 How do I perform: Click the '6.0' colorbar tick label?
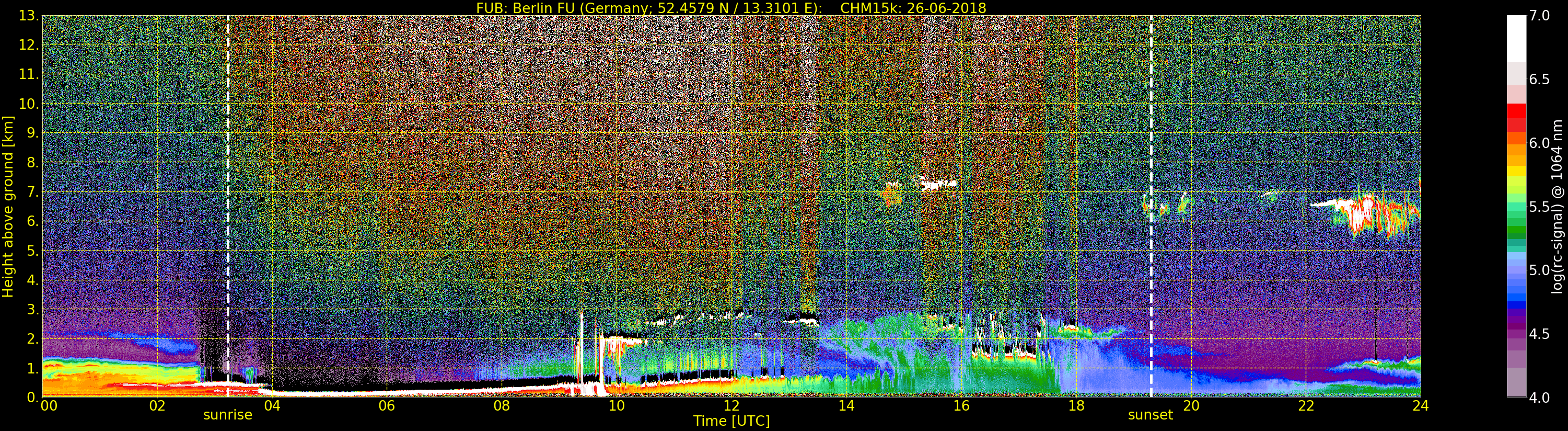point(1539,143)
